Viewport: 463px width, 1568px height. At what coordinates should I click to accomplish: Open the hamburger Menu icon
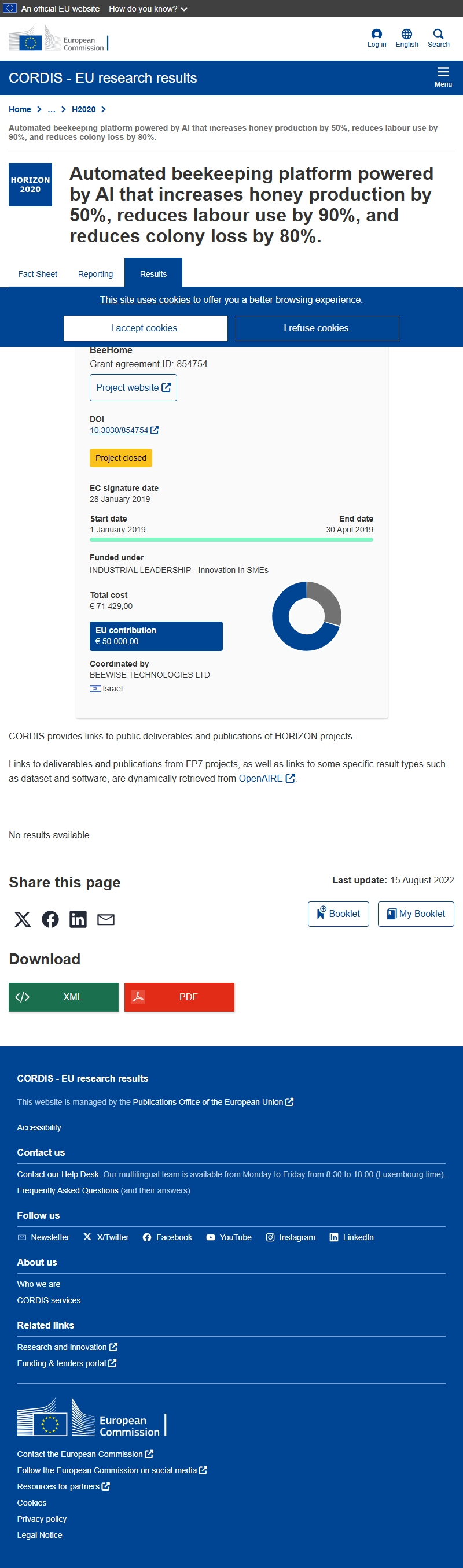[x=443, y=72]
